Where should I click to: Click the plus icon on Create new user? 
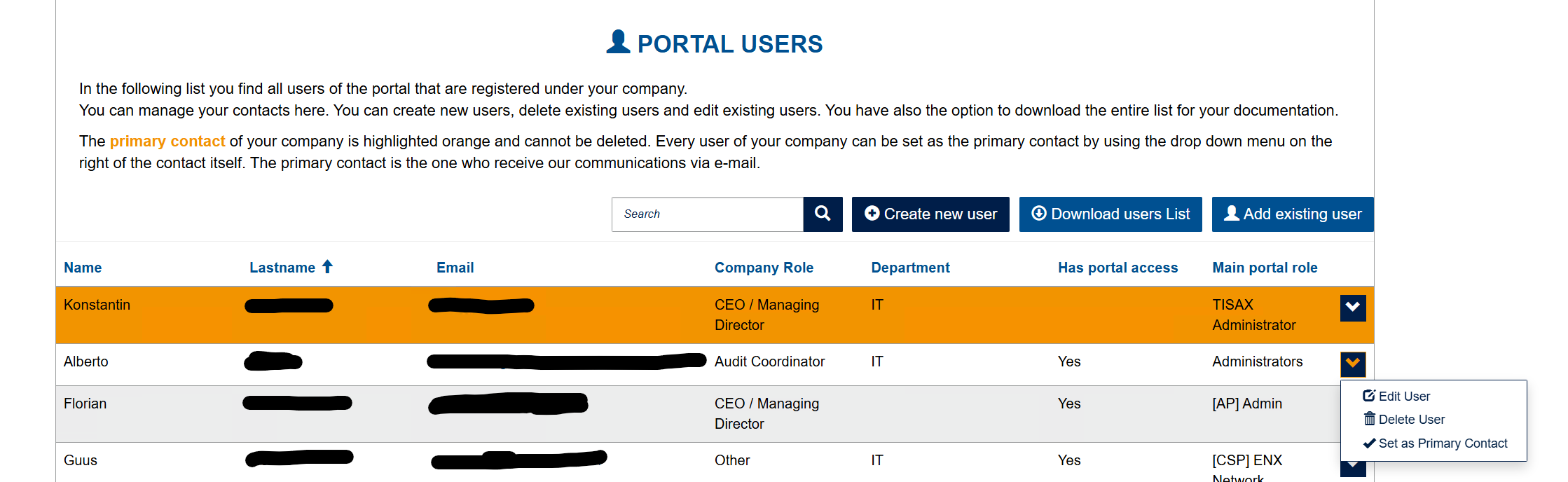coord(871,214)
